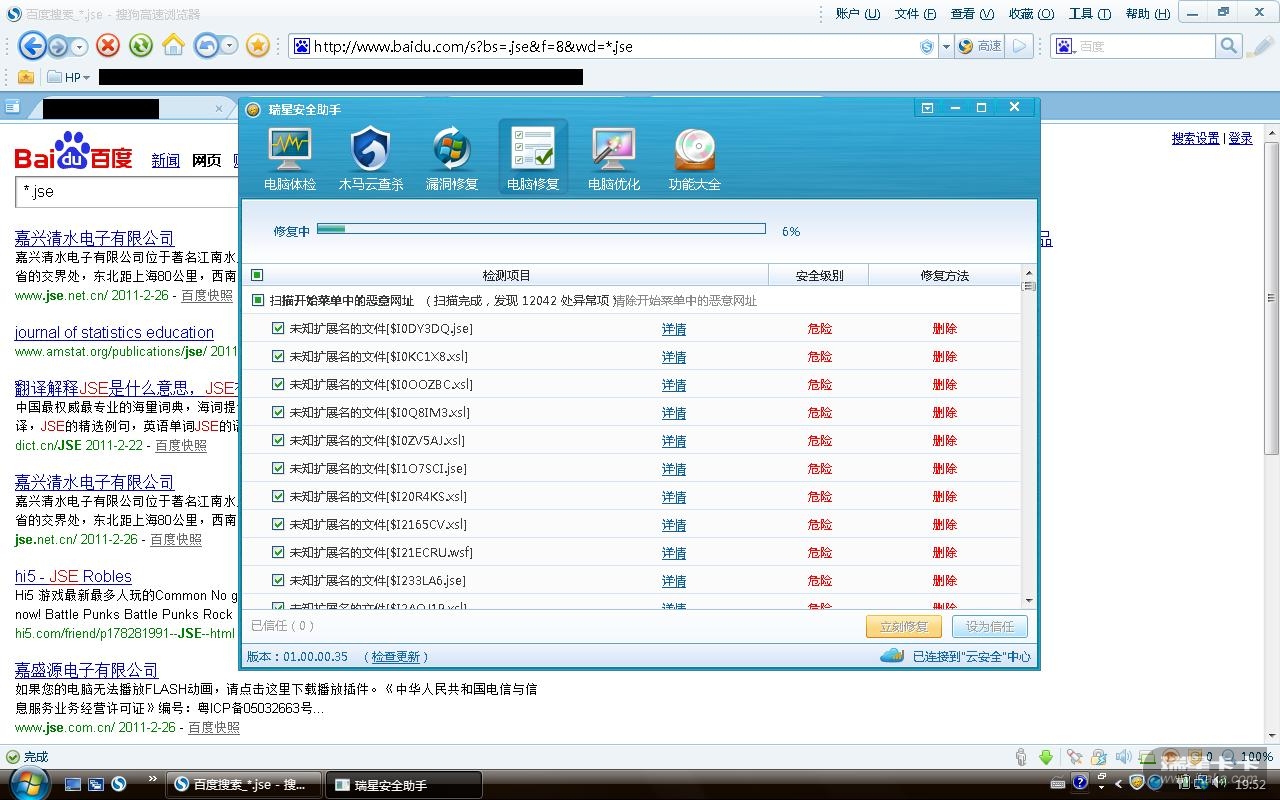The image size is (1280, 800).
Task: Click the Go arrow after 高速
Action: (x=1019, y=46)
